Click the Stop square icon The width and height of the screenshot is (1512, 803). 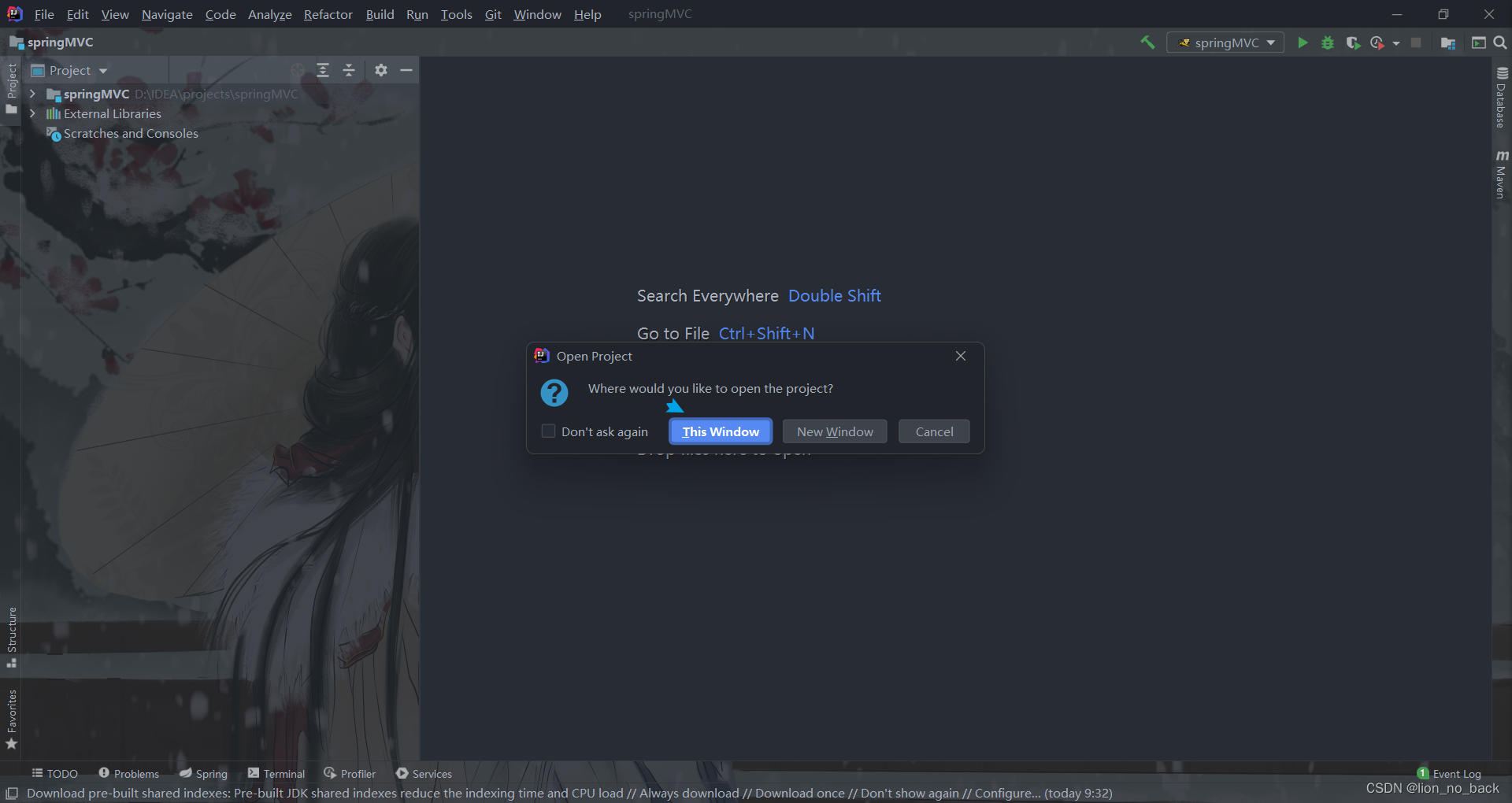coord(1416,43)
